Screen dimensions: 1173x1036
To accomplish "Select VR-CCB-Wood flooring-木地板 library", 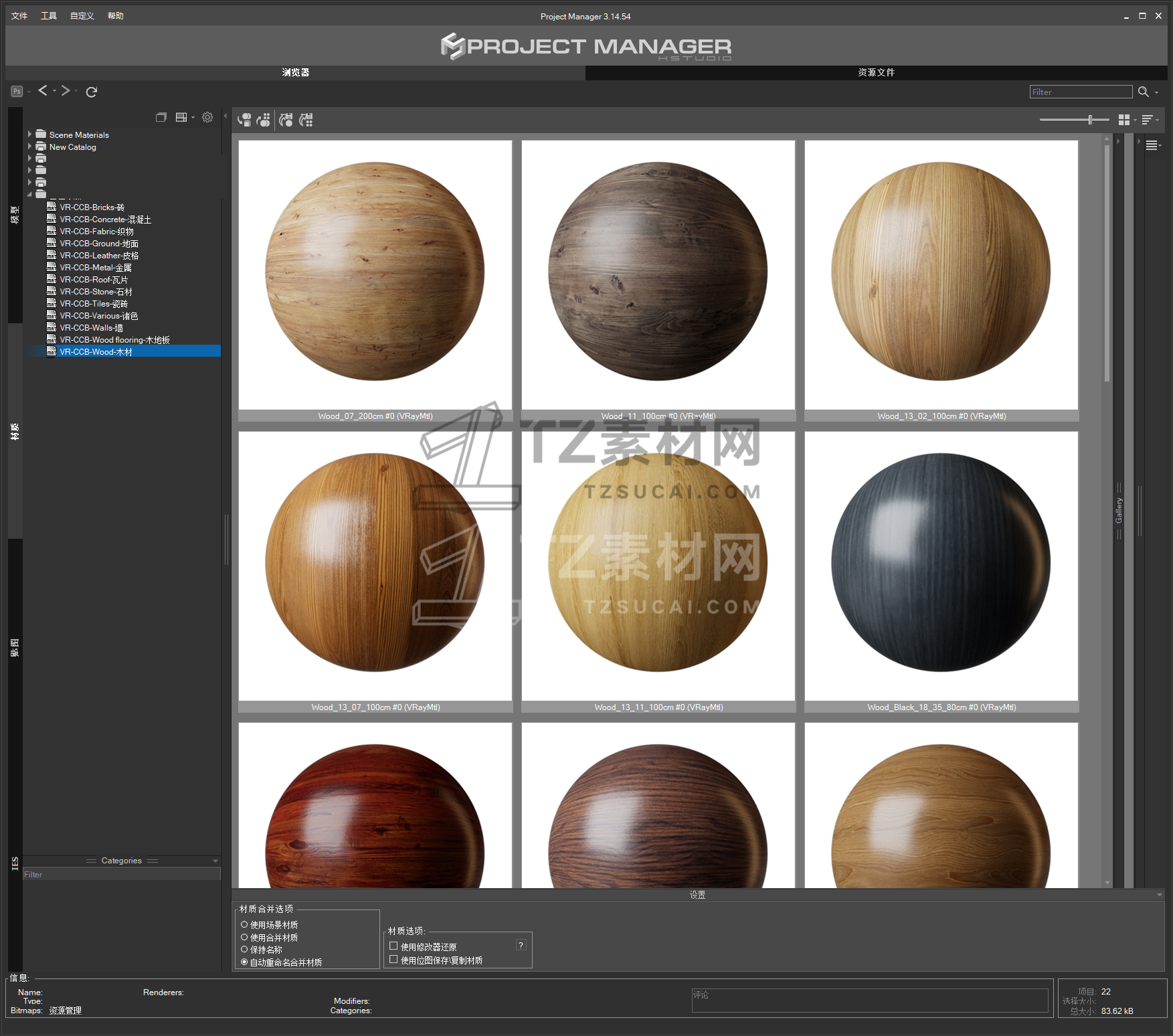I will (x=114, y=340).
